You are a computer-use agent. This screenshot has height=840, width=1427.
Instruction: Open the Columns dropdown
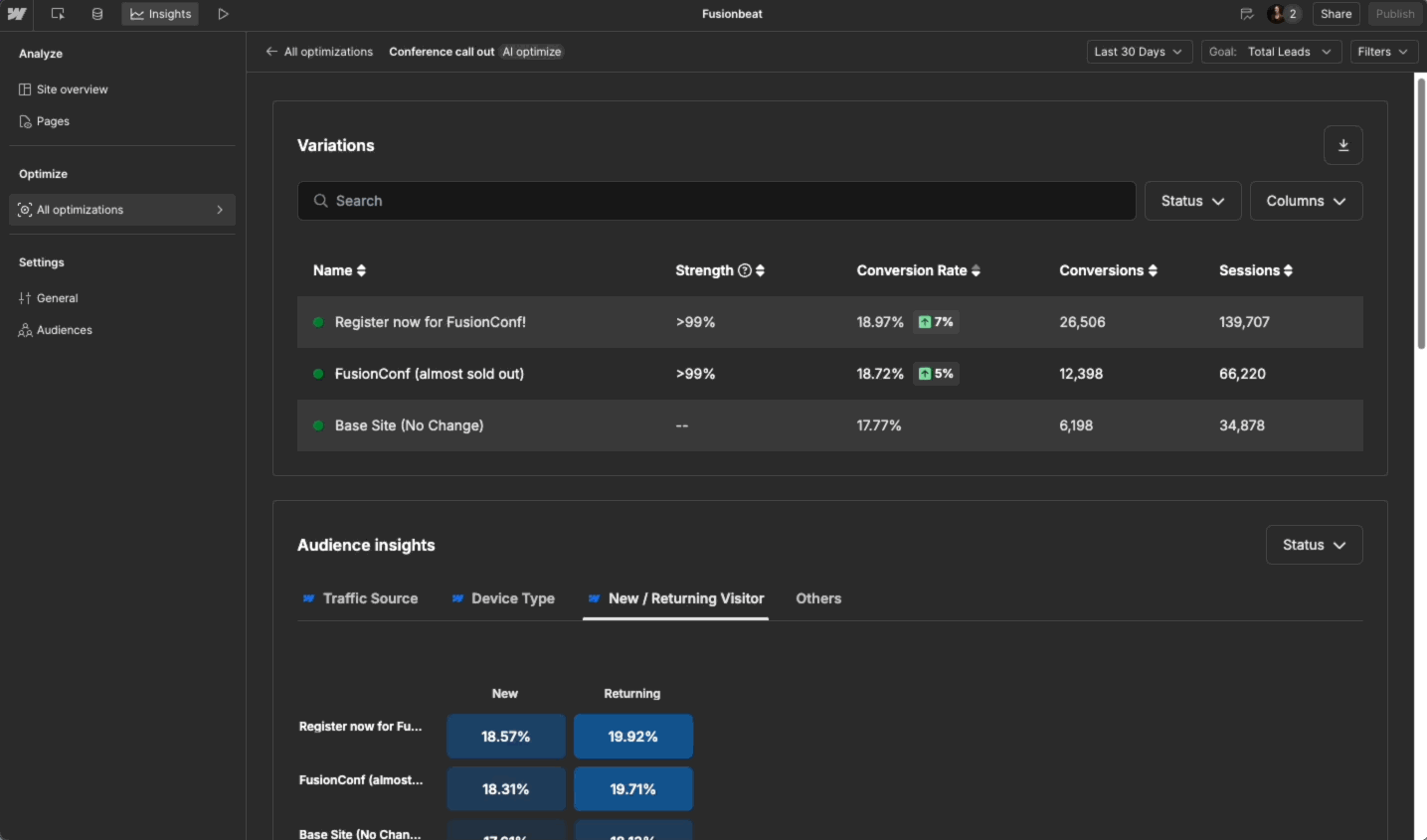pyautogui.click(x=1306, y=201)
